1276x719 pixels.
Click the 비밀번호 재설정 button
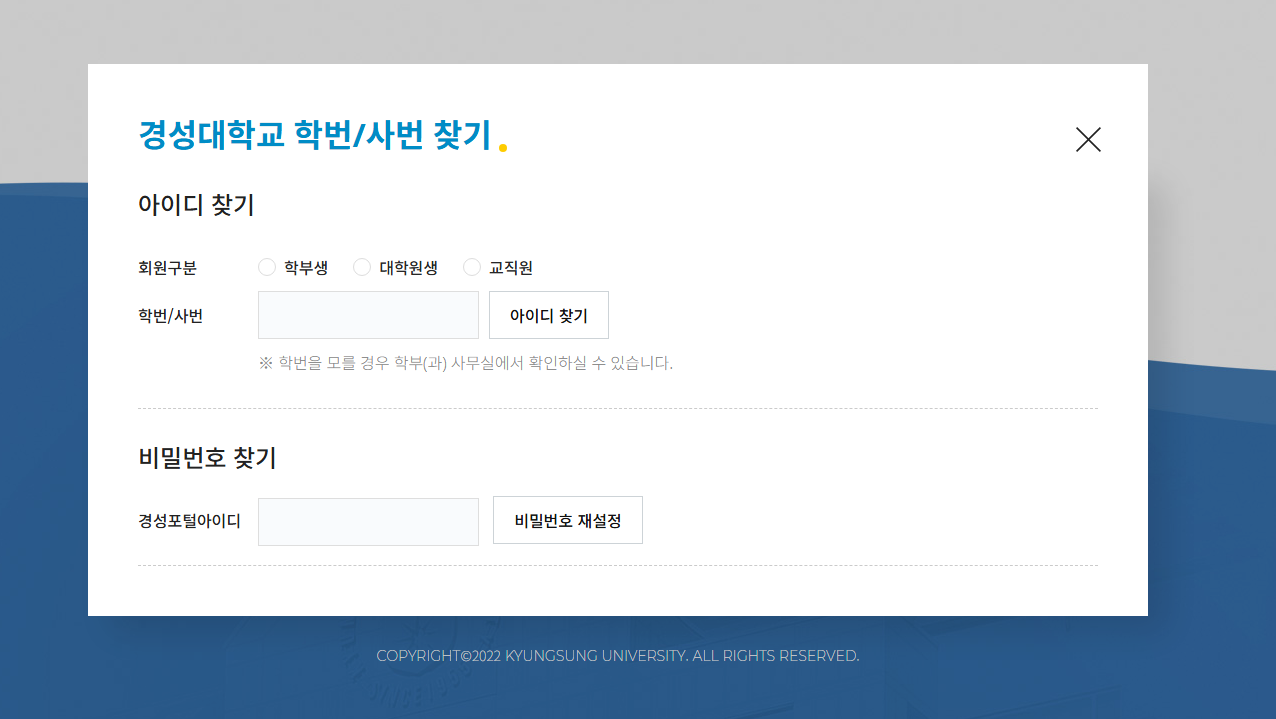point(568,520)
